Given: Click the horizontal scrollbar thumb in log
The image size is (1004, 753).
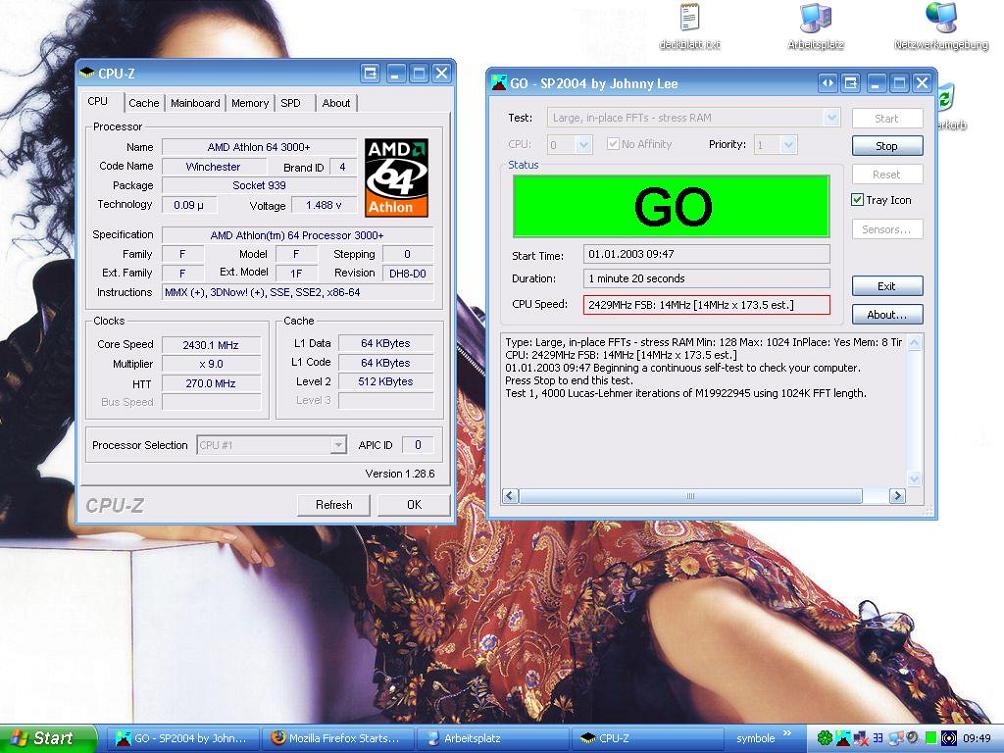Looking at the screenshot, I should 691,496.
